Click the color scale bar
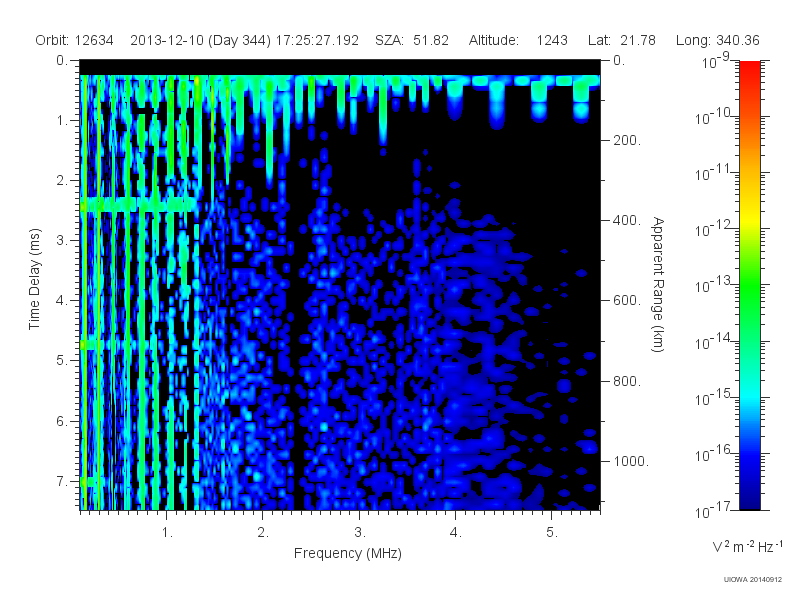Viewport: 800px width, 600px height. point(750,285)
